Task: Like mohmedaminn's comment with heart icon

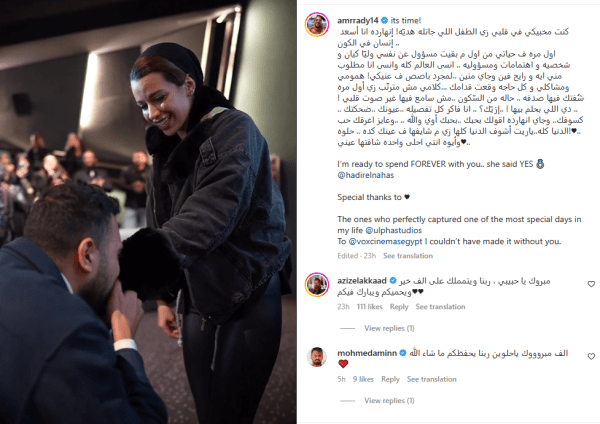Action: 591,356
